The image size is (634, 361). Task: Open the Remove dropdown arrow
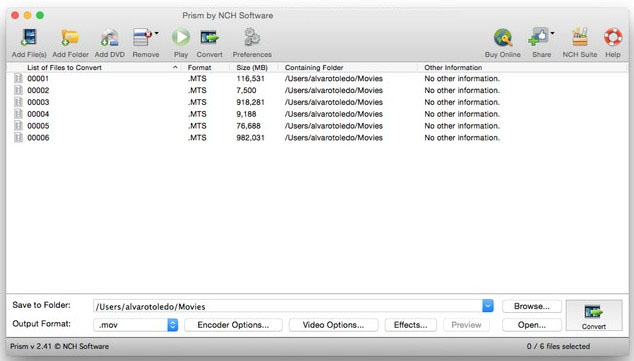coord(156,34)
